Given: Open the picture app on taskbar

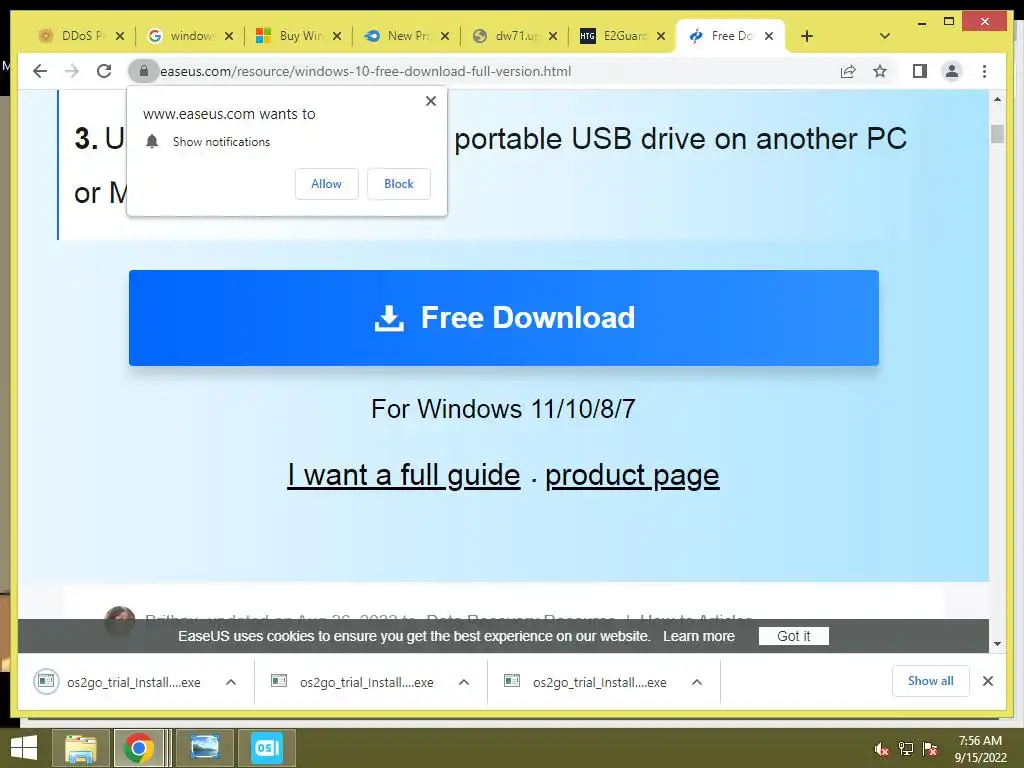Looking at the screenshot, I should point(204,748).
